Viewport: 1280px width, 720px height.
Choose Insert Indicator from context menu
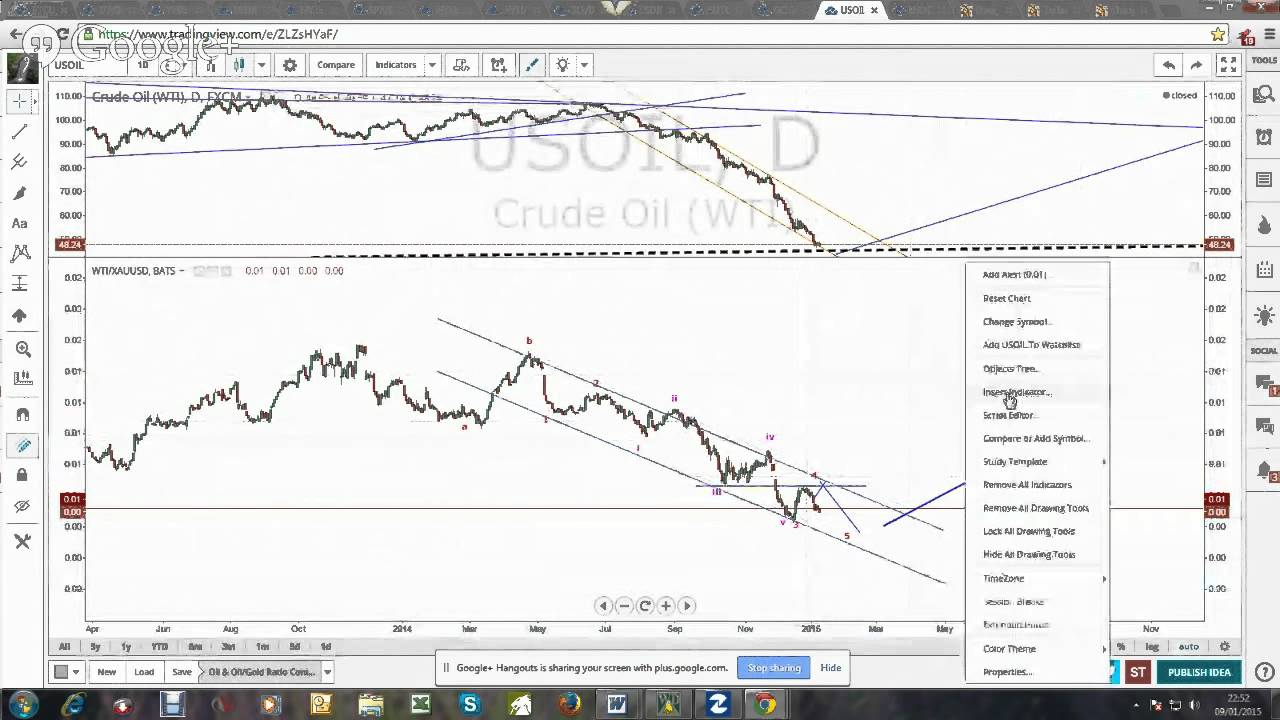point(1016,392)
